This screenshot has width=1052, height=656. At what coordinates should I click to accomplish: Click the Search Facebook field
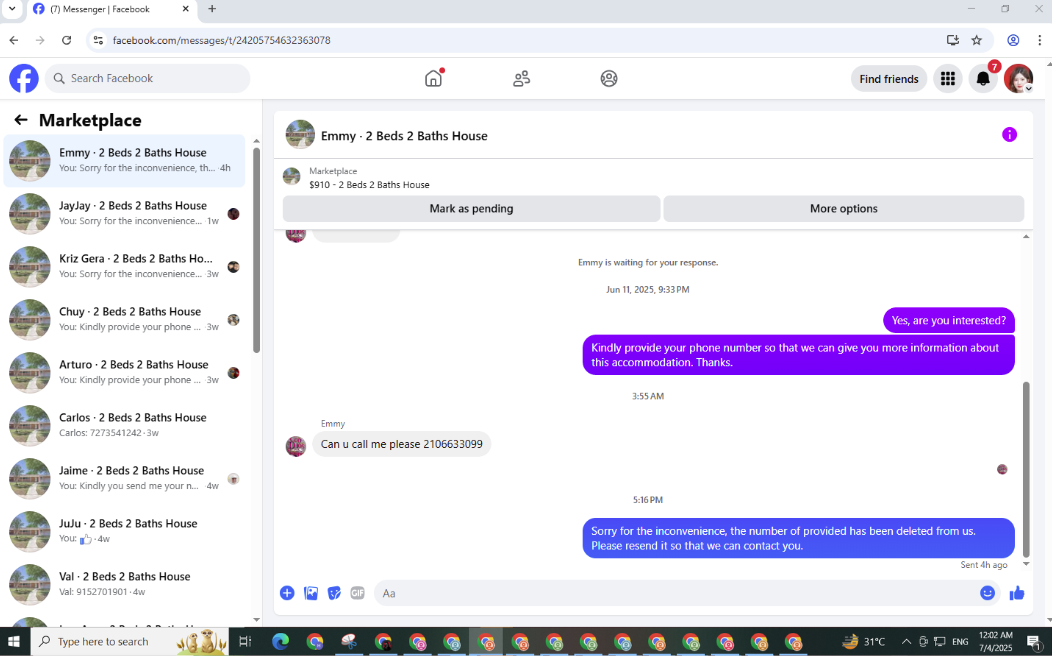click(x=148, y=78)
